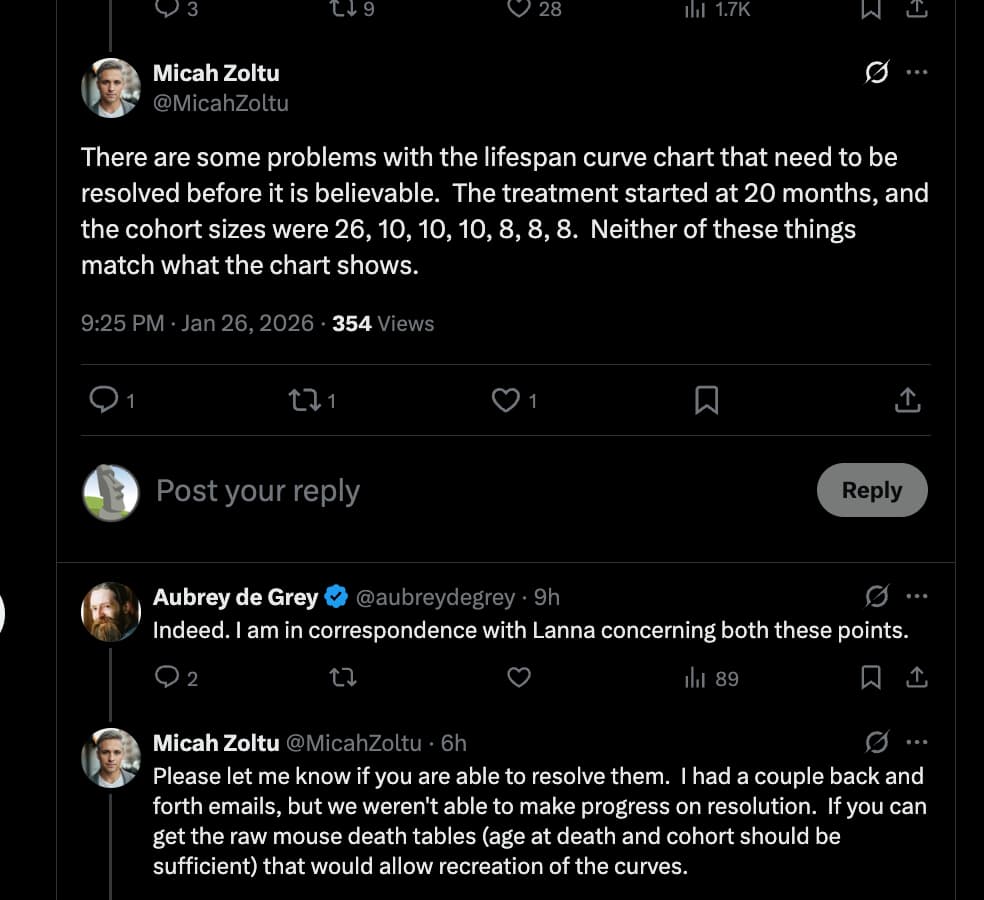The width and height of the screenshot is (984, 900).
Task: Like Aubrey de Grey's reply
Action: pyautogui.click(x=519, y=678)
